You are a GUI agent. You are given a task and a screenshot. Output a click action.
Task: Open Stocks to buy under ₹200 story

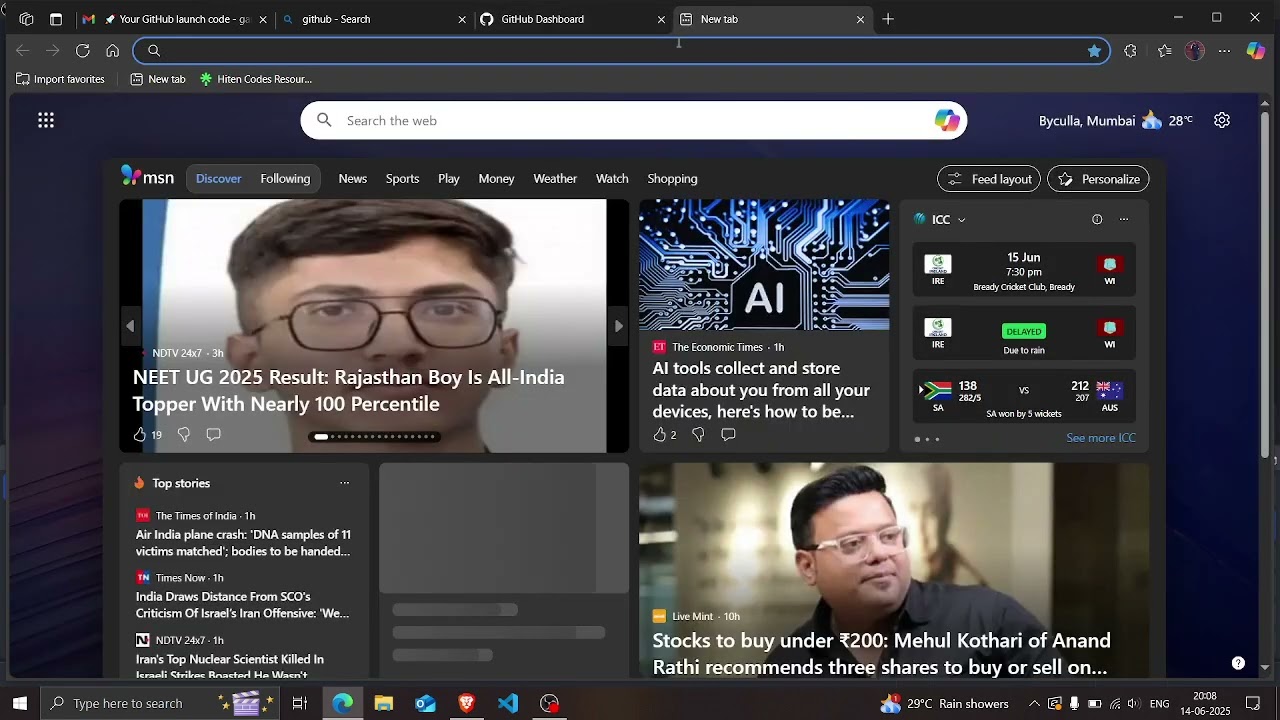[881, 654]
